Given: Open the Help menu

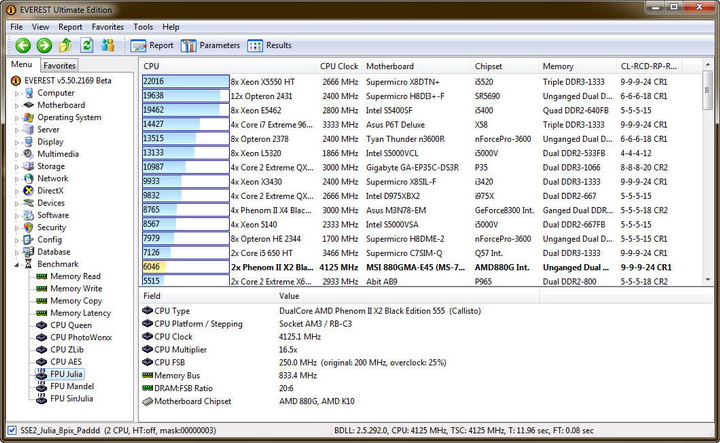Looking at the screenshot, I should (170, 27).
